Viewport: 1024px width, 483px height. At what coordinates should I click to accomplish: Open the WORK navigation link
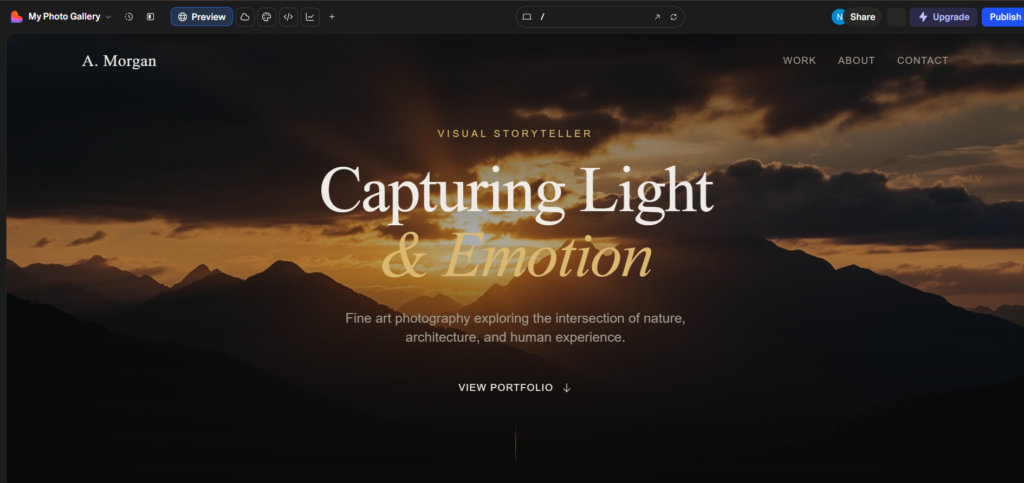tap(799, 61)
